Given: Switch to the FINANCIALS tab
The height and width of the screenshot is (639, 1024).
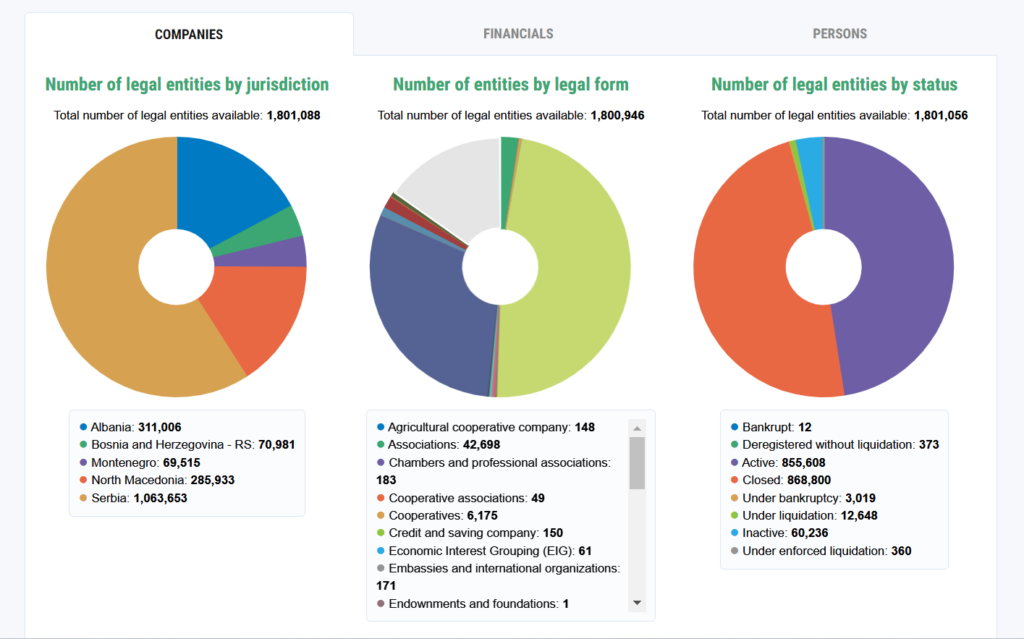Looking at the screenshot, I should tap(518, 34).
